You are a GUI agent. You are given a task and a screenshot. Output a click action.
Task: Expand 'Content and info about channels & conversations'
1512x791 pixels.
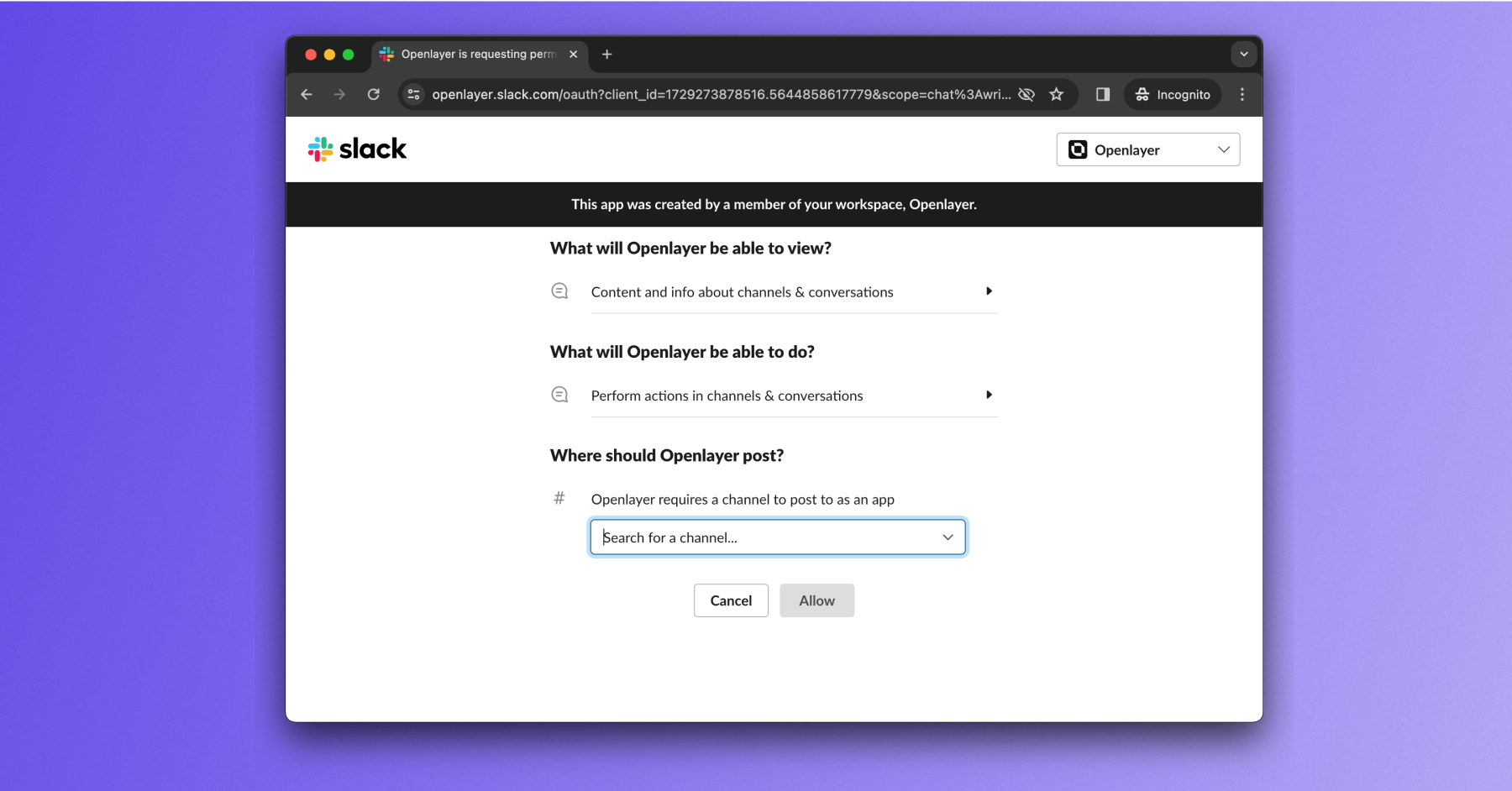[794, 292]
